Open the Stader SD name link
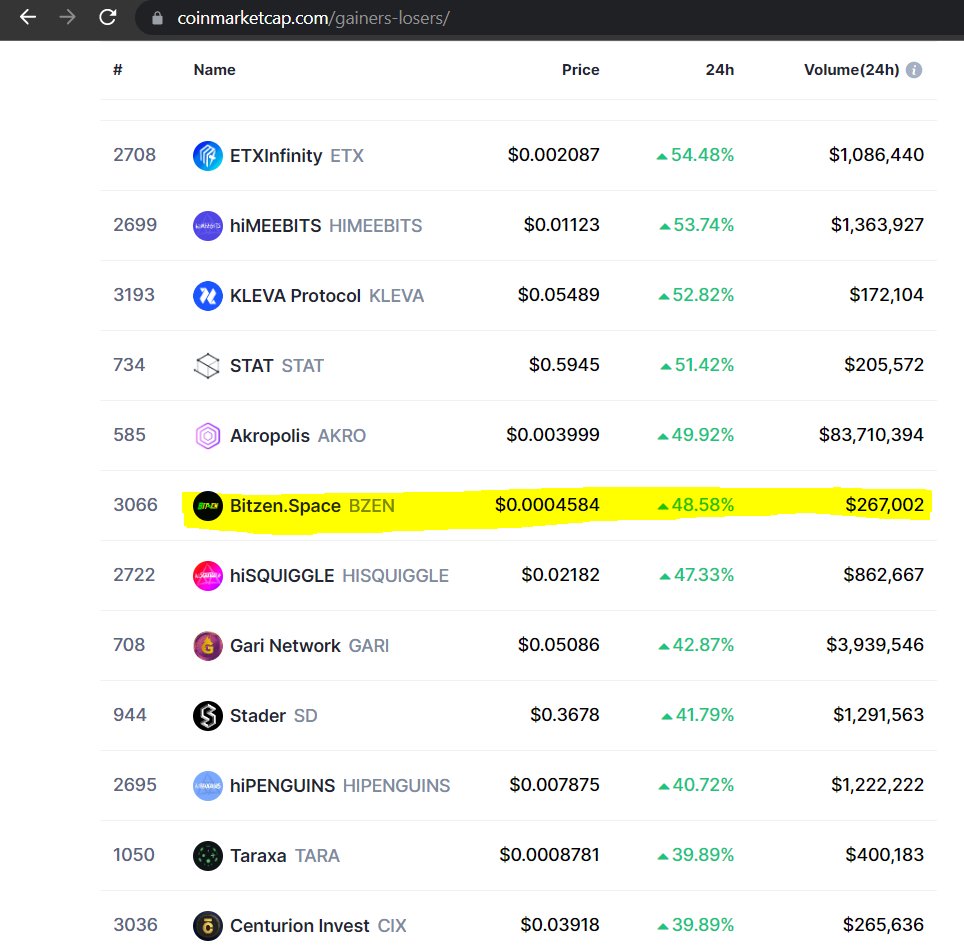Viewport: 964px width, 950px height. coord(274,716)
